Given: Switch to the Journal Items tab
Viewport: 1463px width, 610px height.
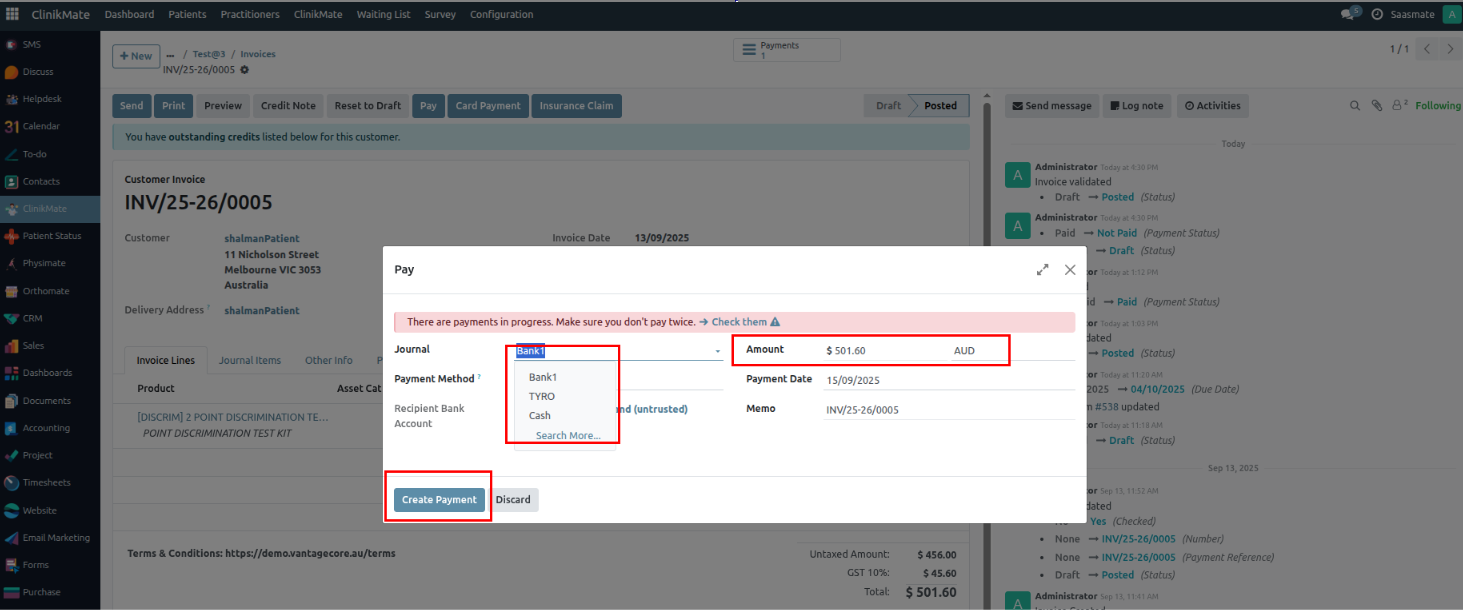Looking at the screenshot, I should pyautogui.click(x=250, y=360).
